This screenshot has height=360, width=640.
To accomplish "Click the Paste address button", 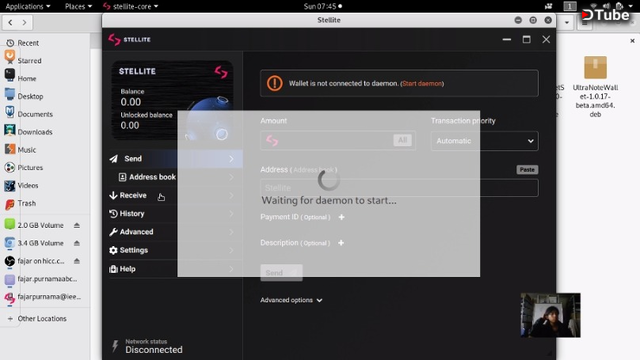I will coord(527,169).
